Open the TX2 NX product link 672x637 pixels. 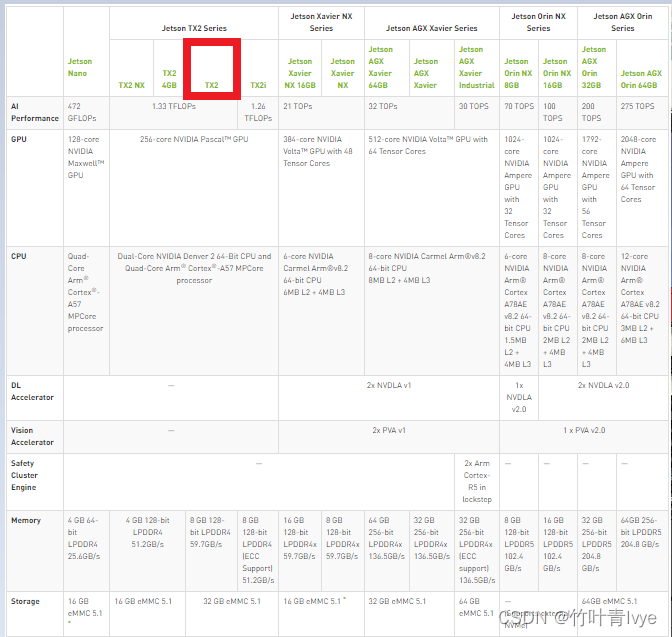pos(132,85)
